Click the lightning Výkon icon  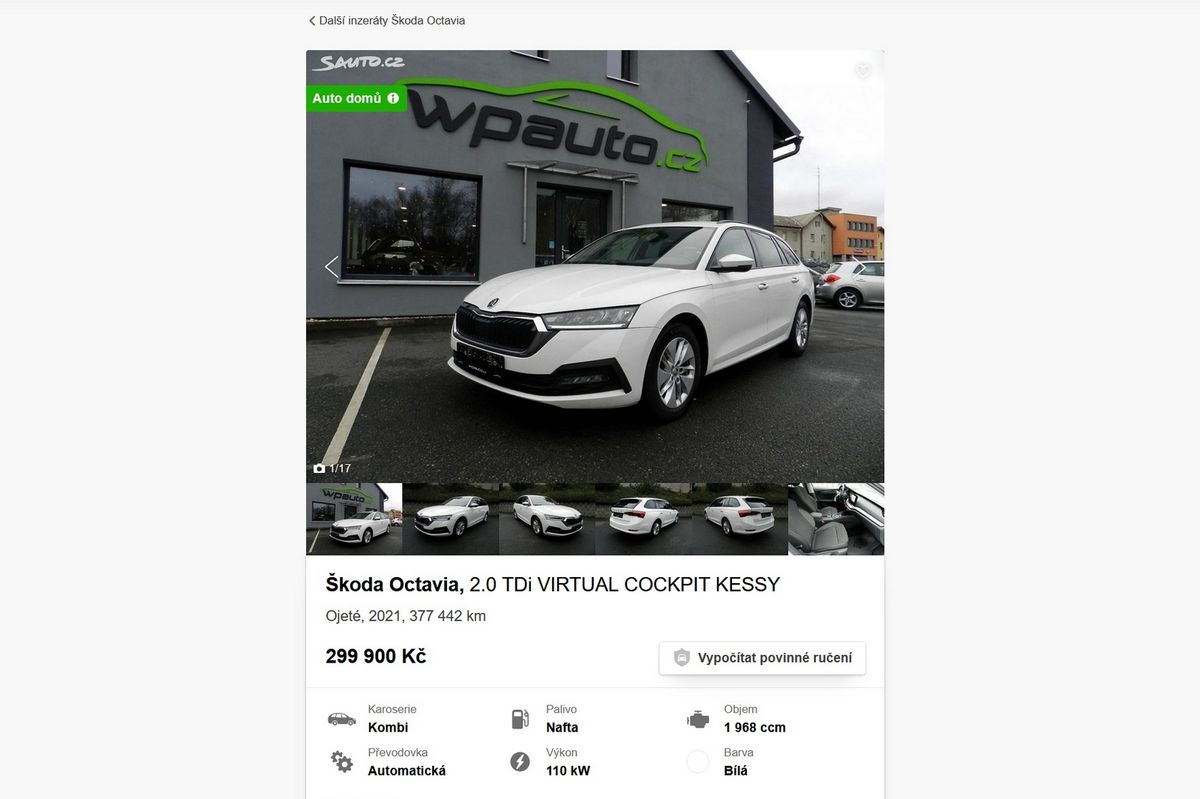click(x=520, y=762)
